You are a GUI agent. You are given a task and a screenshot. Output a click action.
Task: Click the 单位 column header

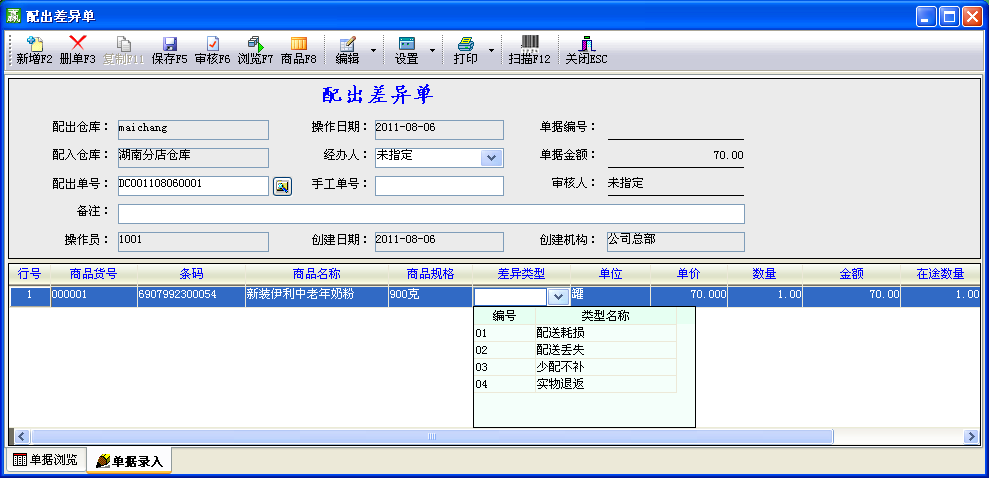tap(611, 274)
